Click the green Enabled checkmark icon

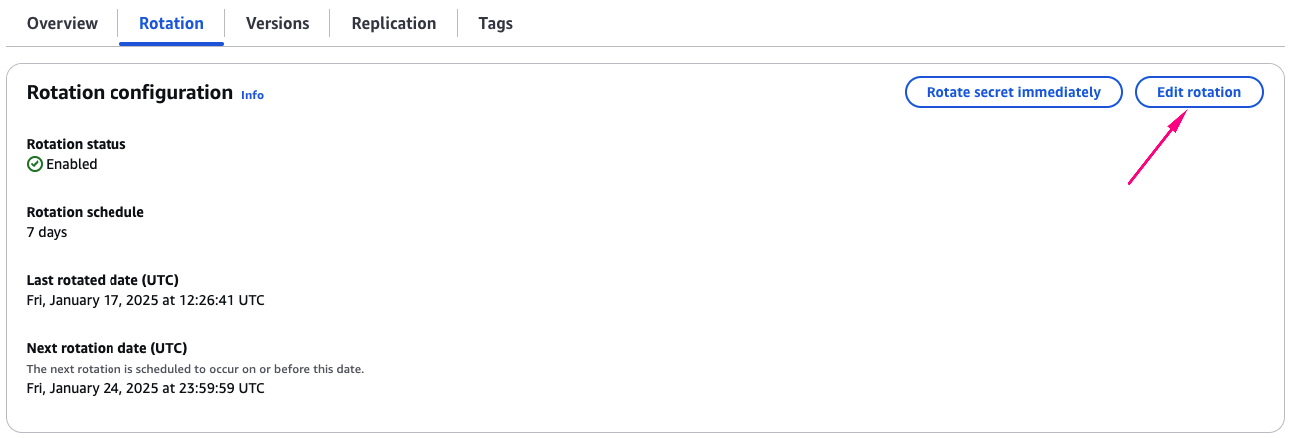pyautogui.click(x=34, y=164)
